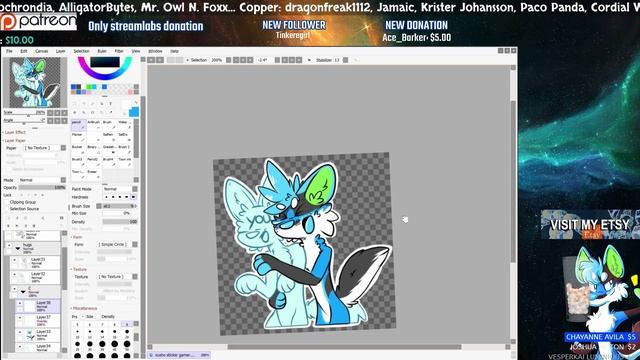This screenshot has width=640, height=360.
Task: Open the Stabilizer value dropdown
Action: 345,60
